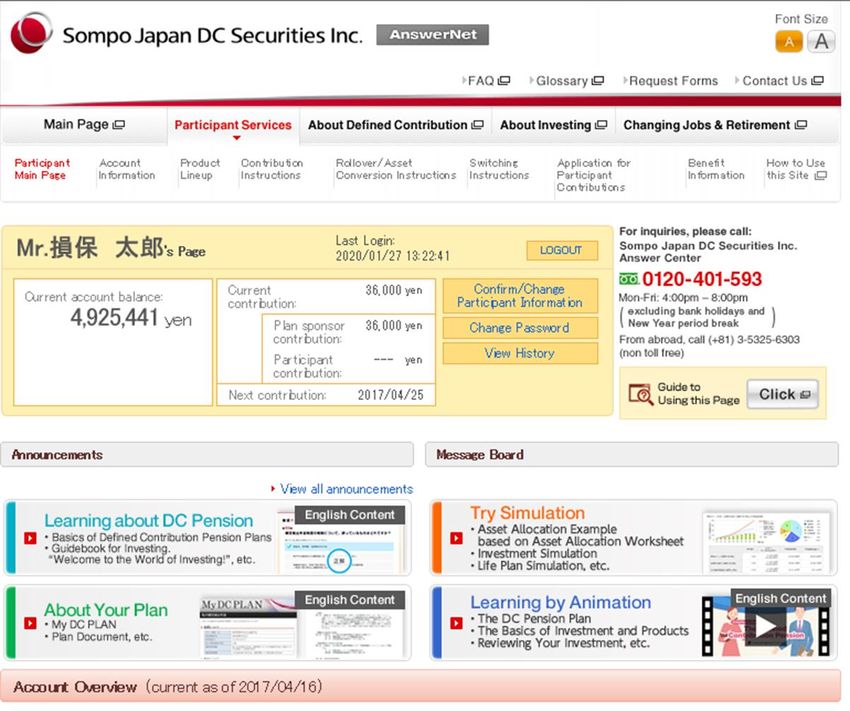Open How to Use this Site

[796, 169]
